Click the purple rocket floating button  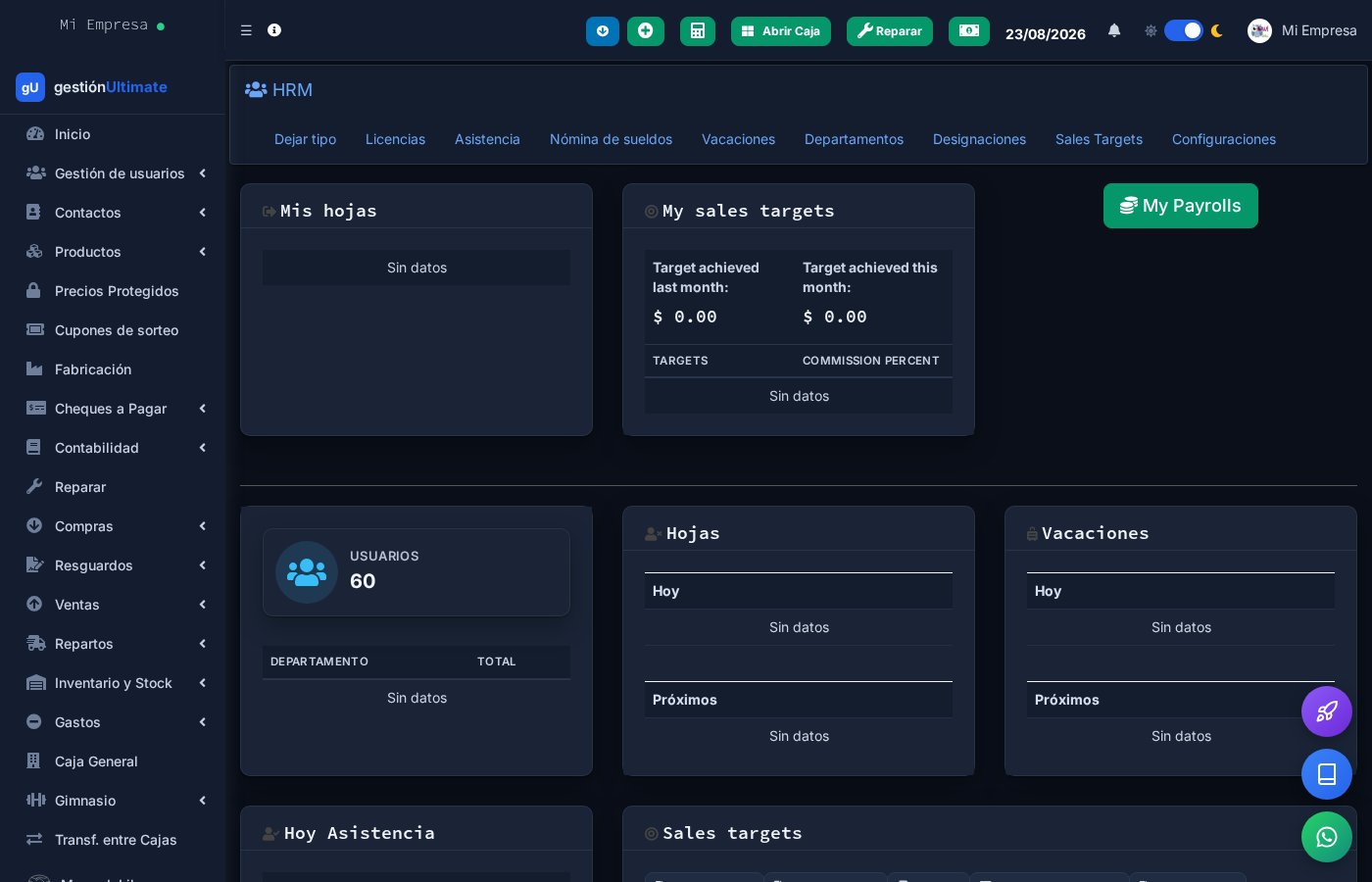[x=1327, y=711]
